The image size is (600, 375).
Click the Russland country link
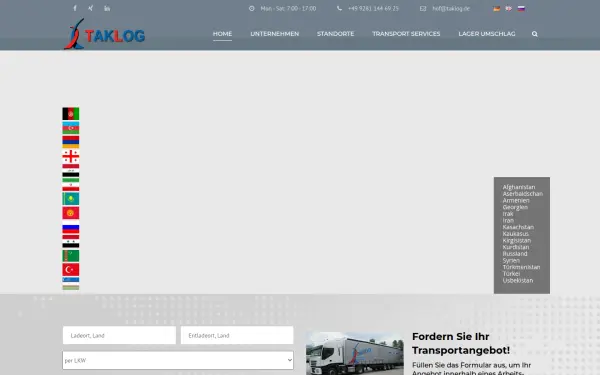pyautogui.click(x=515, y=254)
